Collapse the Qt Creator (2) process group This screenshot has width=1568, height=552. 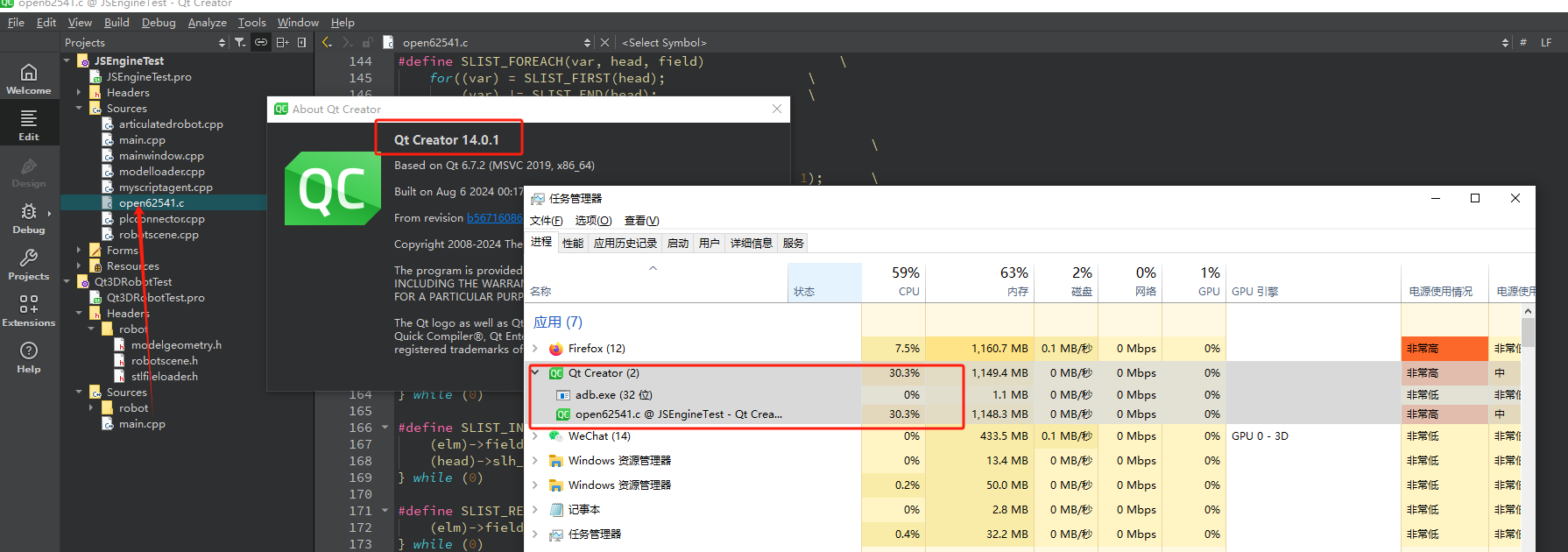[x=535, y=373]
